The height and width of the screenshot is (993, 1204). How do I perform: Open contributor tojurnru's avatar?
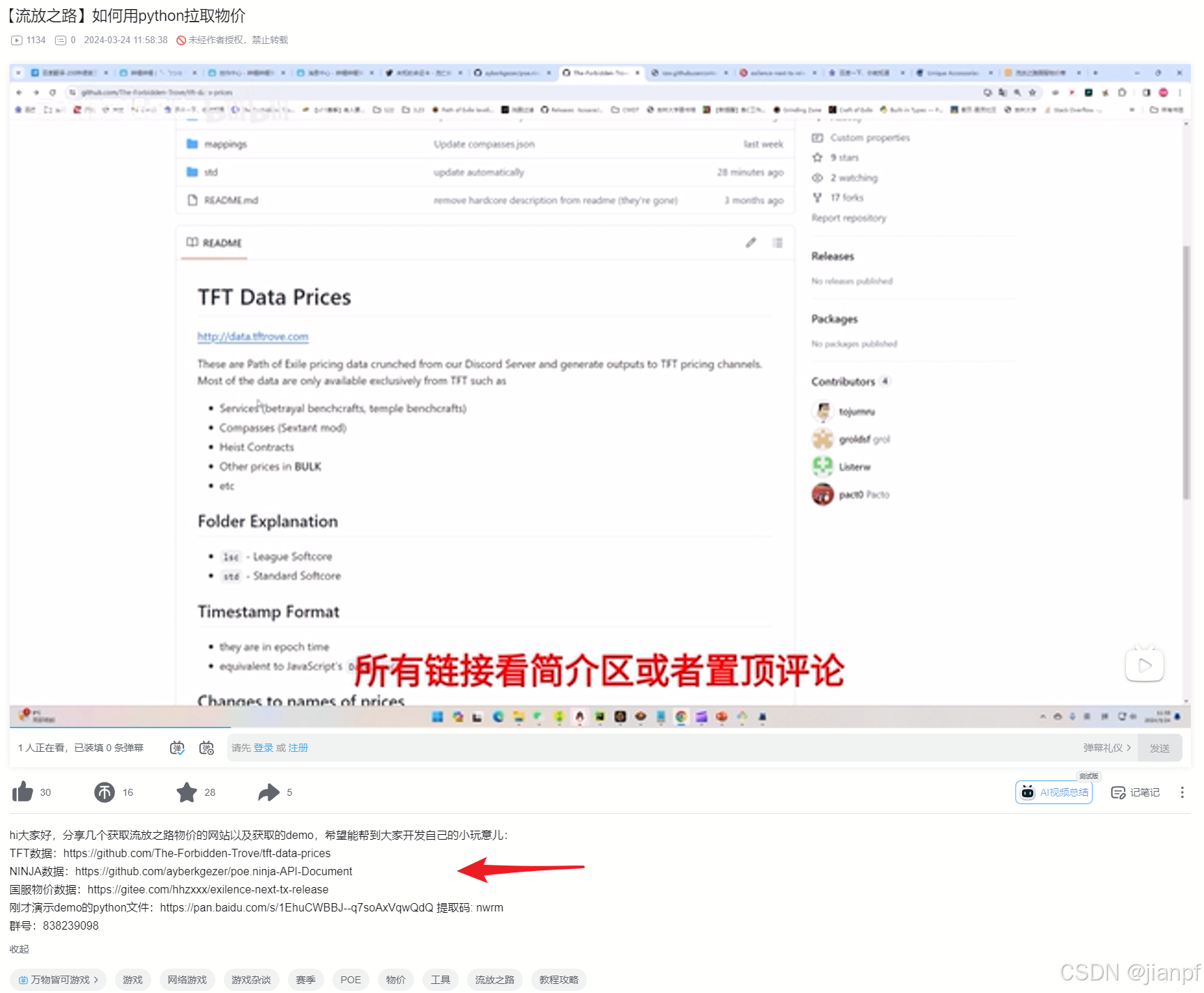(823, 411)
